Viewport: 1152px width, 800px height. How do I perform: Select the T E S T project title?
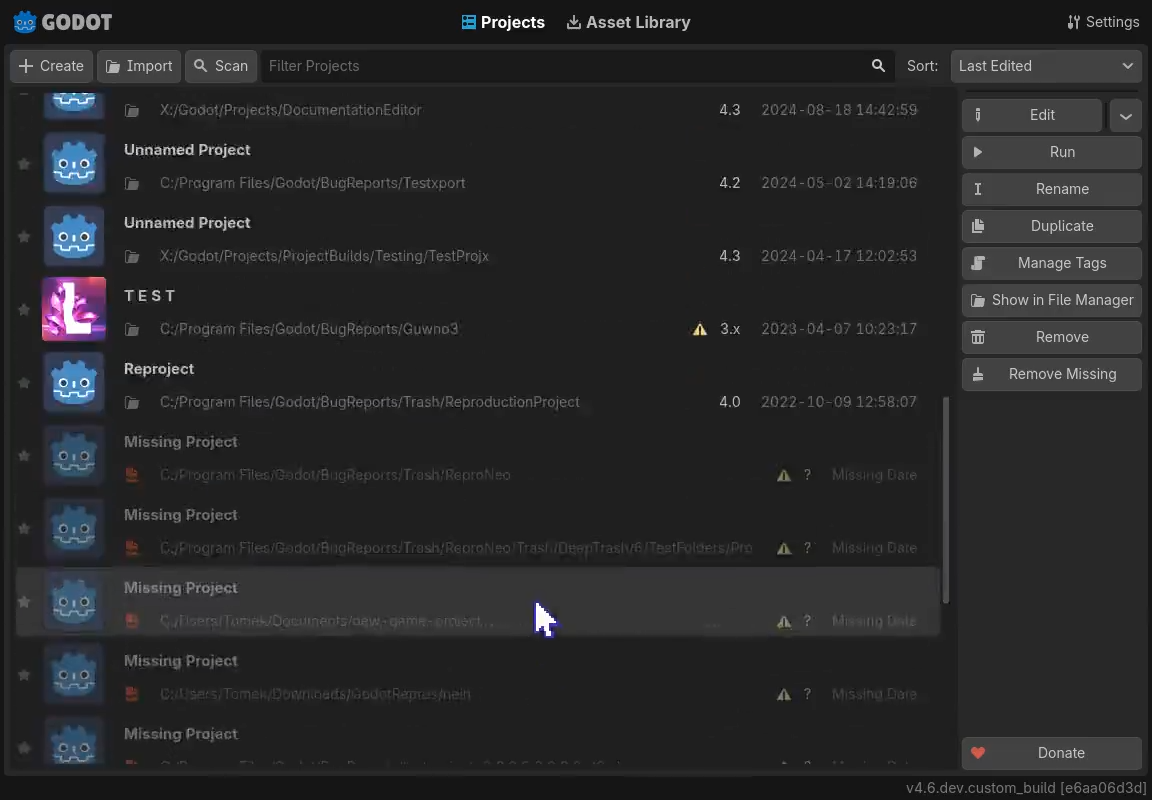tap(150, 296)
